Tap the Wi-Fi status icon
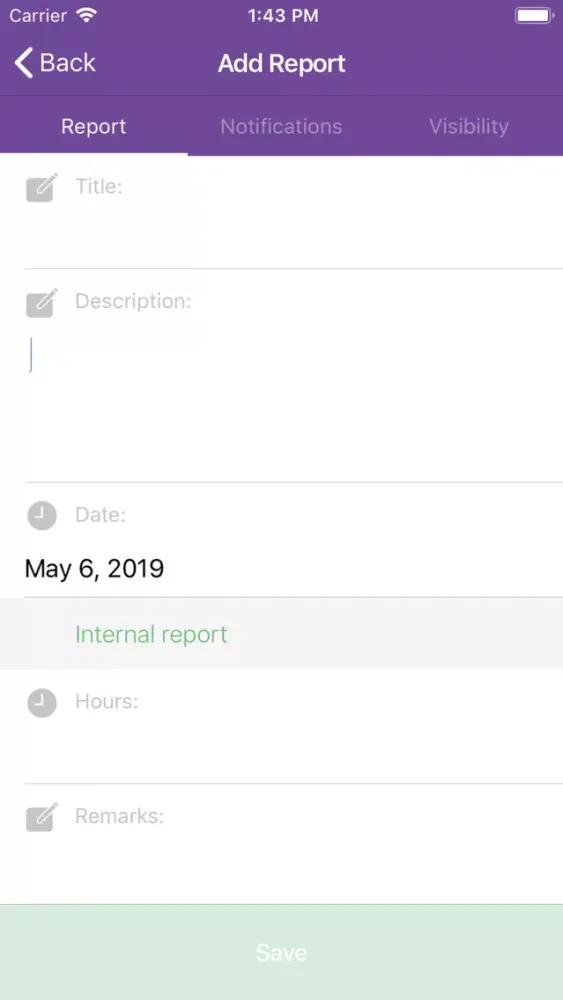The height and width of the screenshot is (1000, 563). click(85, 15)
